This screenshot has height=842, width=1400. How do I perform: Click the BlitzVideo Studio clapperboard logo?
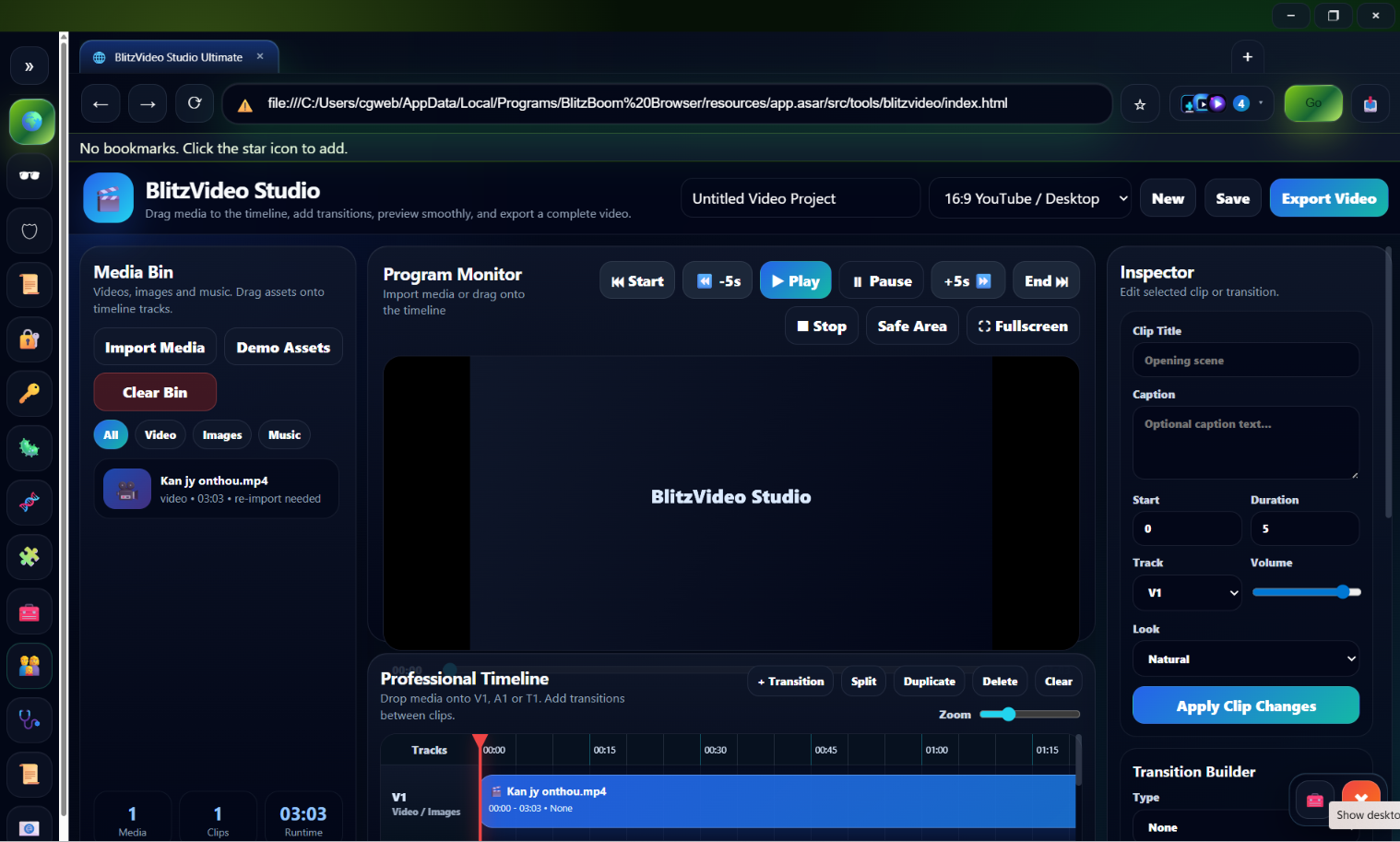[x=109, y=198]
